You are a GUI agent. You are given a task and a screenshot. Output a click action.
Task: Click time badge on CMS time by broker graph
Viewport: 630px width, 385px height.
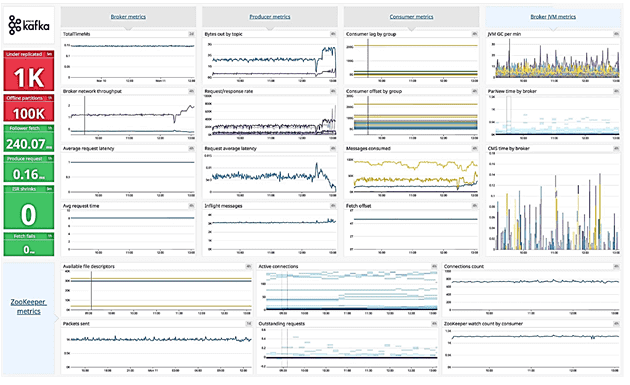[x=616, y=149]
